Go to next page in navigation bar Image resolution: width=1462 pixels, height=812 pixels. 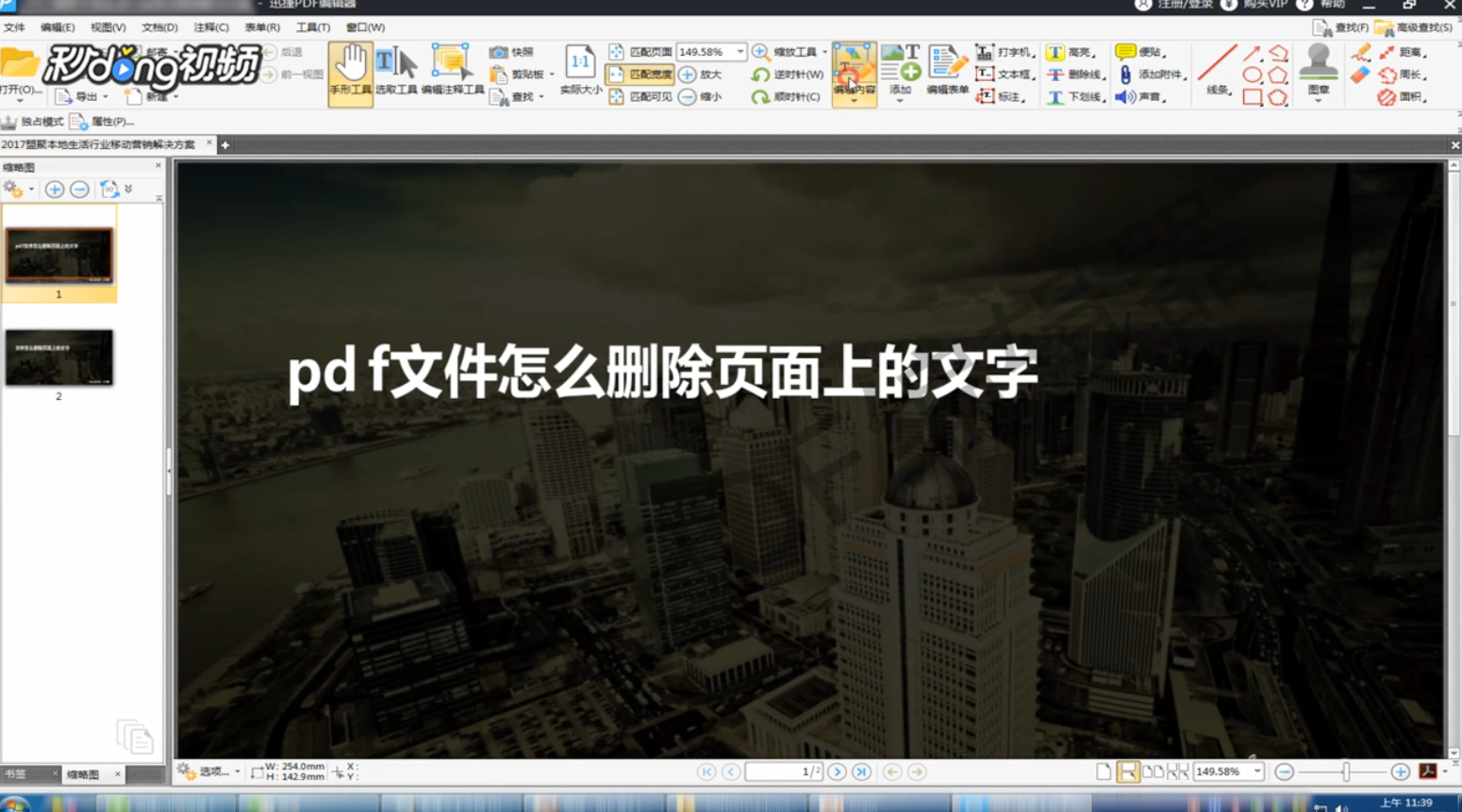[x=837, y=771]
